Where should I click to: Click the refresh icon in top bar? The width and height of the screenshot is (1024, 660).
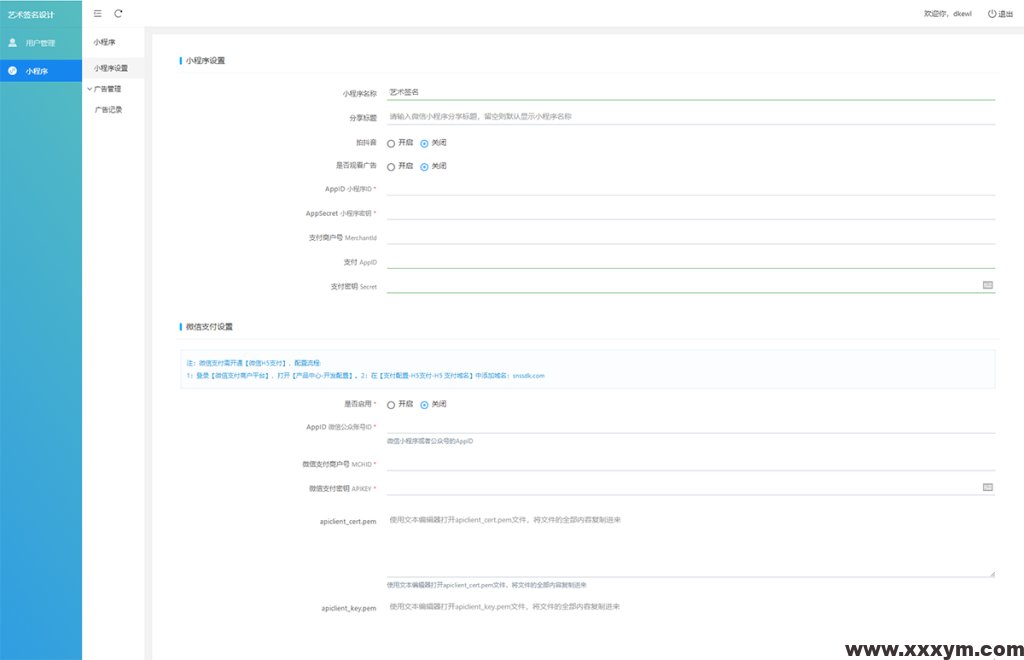click(119, 13)
